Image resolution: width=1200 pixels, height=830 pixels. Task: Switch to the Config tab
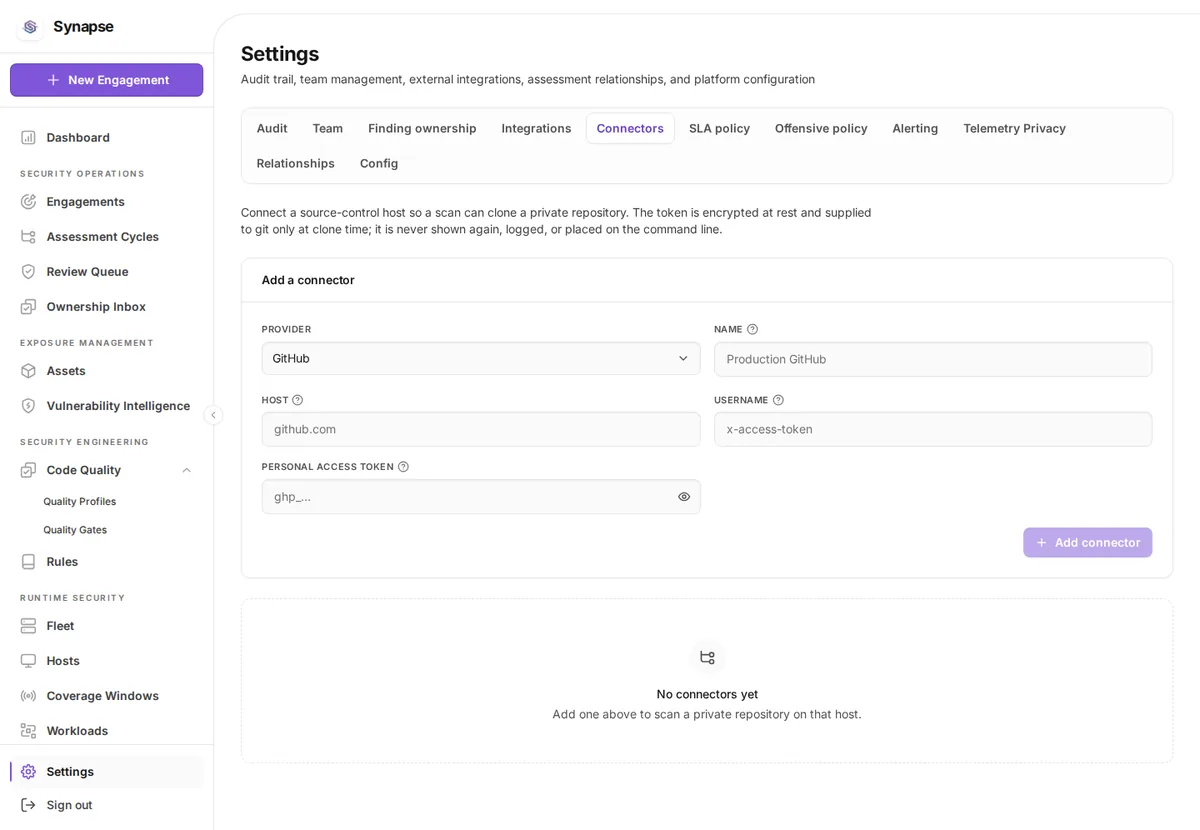379,163
